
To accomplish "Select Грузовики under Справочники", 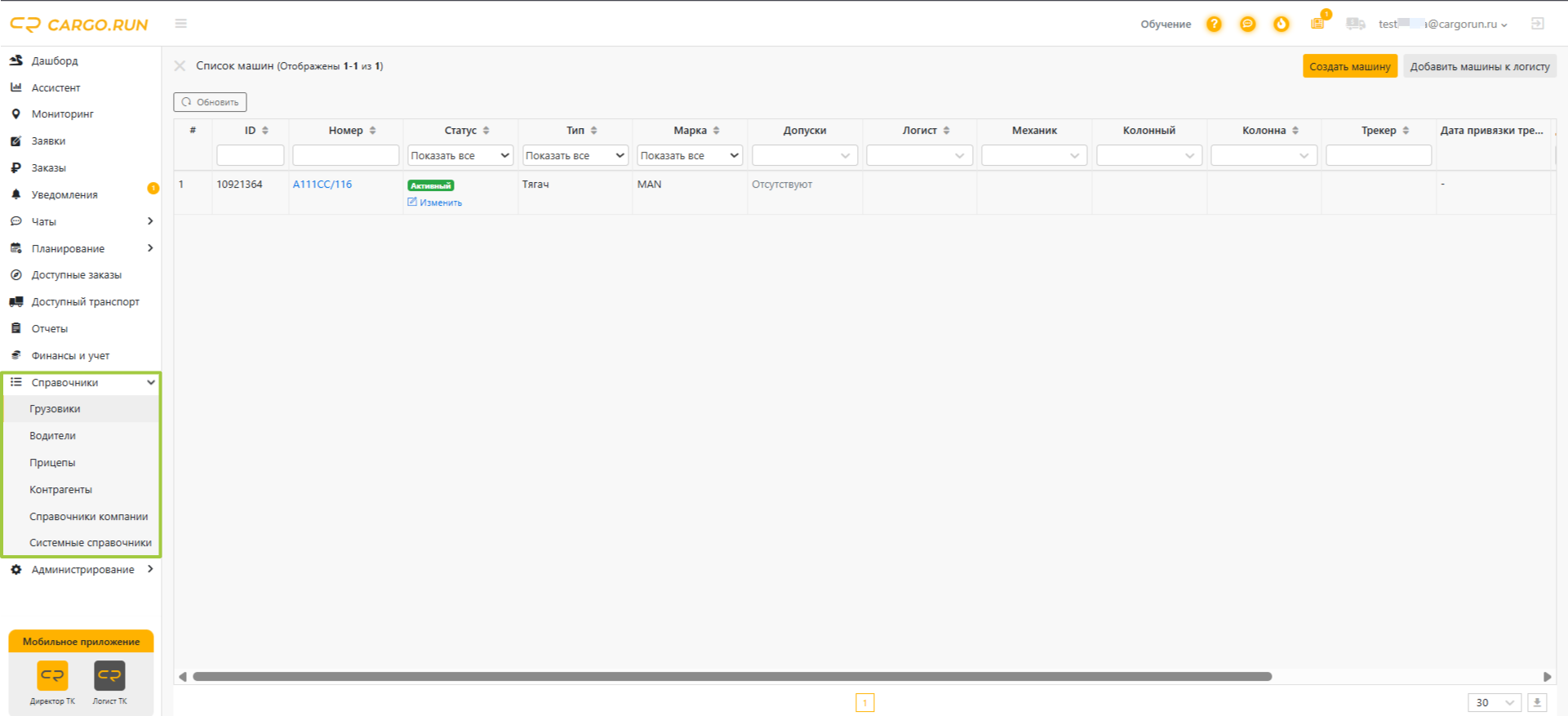I will point(82,409).
